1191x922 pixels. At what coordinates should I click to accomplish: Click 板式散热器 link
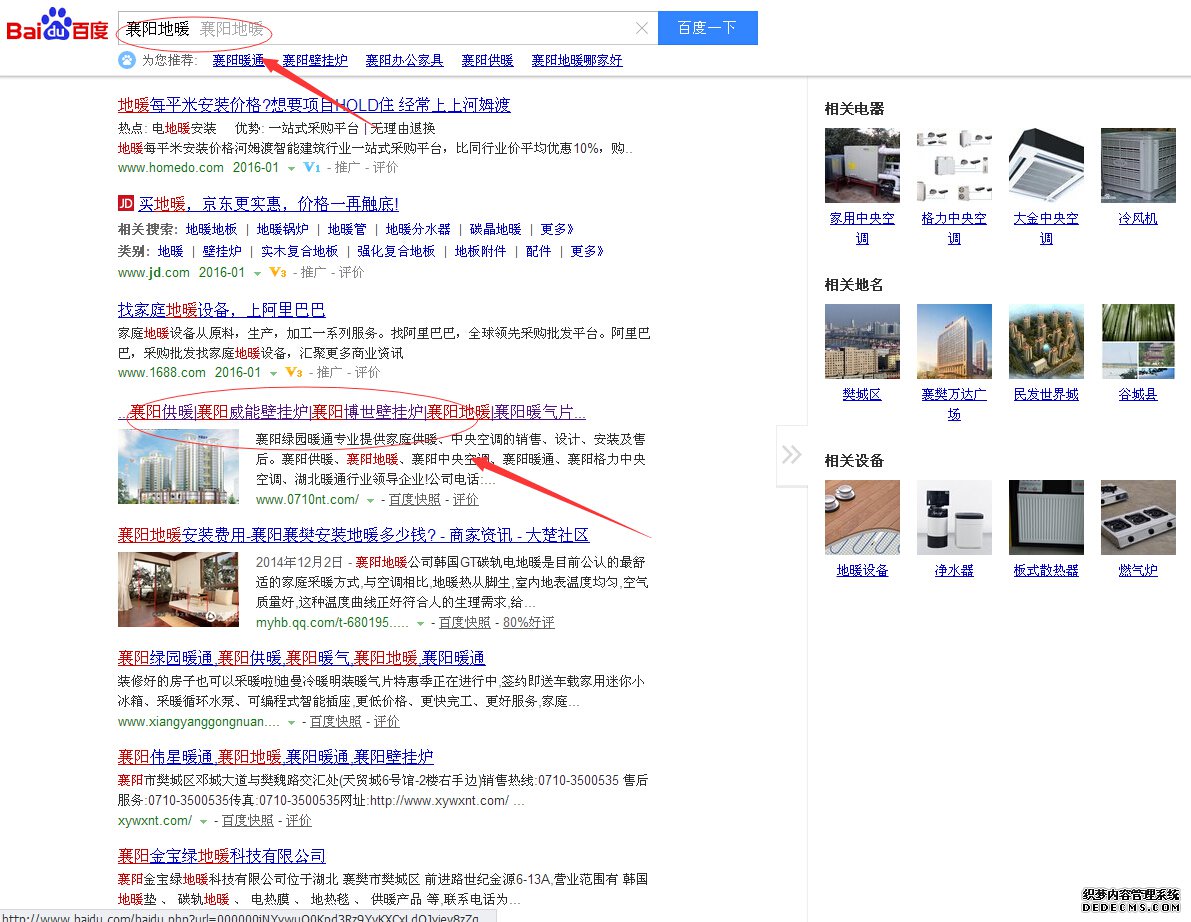pos(1046,570)
